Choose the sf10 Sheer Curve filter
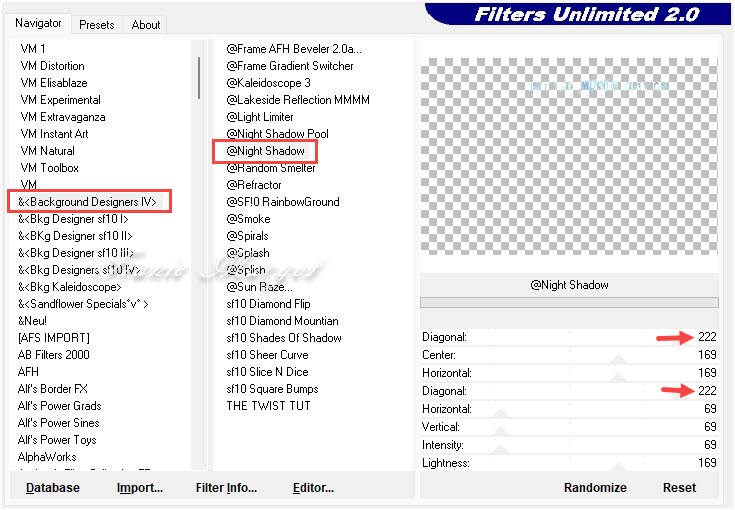735x510 pixels. coord(267,355)
